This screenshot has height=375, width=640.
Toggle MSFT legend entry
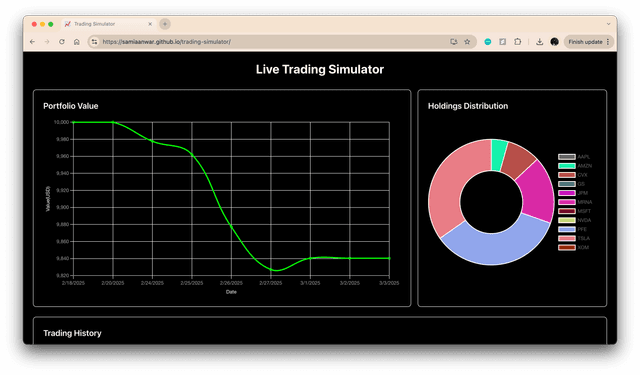pos(575,211)
